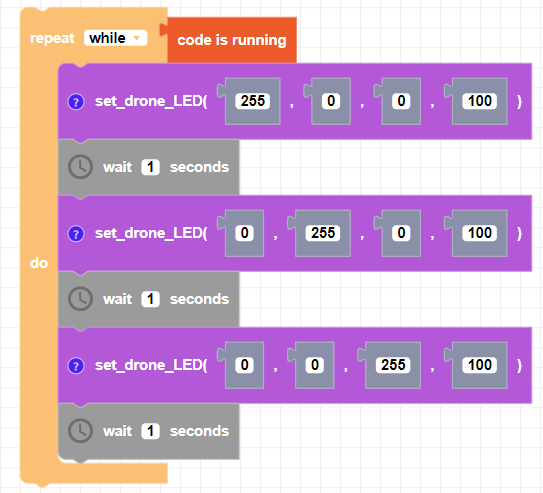Edit the 255 blue value in third LED block
Viewport: 543px width, 493px height.
[393, 365]
